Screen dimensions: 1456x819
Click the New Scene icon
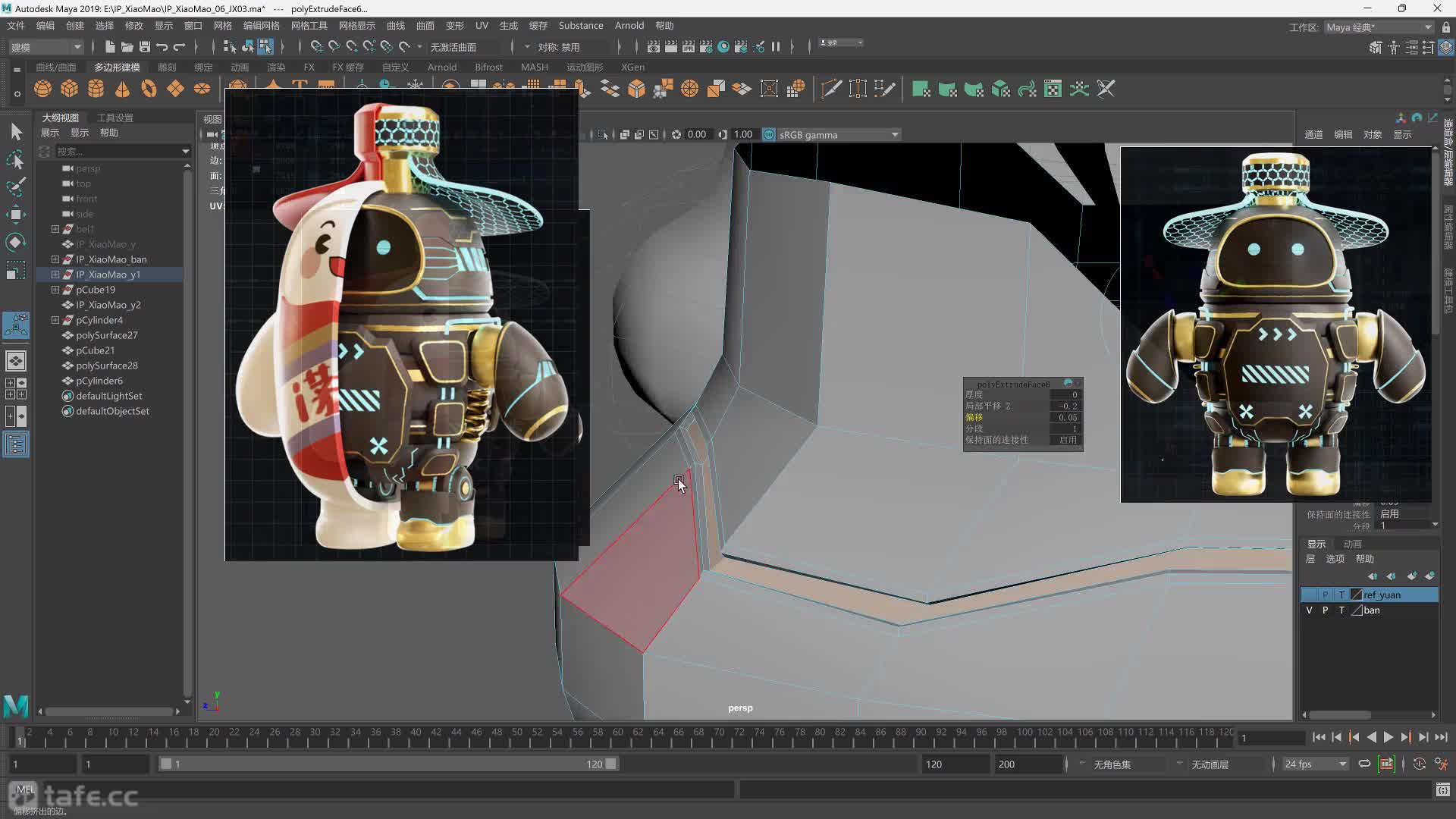110,47
